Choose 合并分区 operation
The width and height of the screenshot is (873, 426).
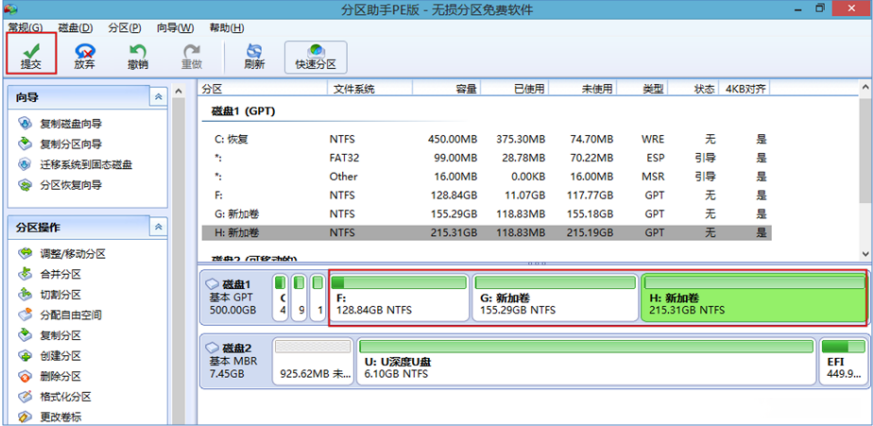61,274
